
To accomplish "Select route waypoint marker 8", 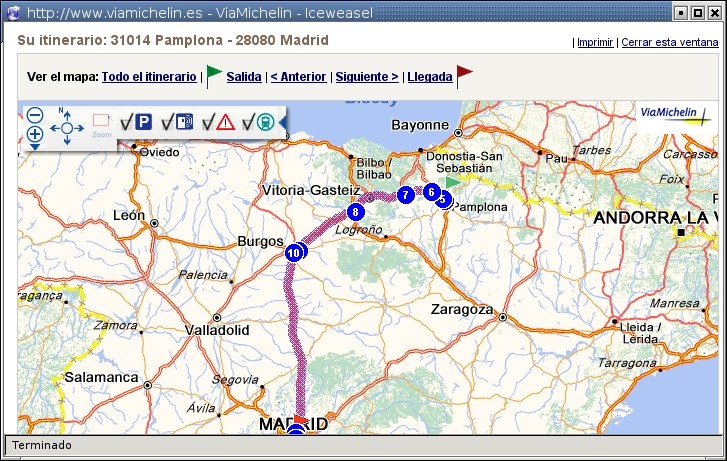I will point(355,211).
